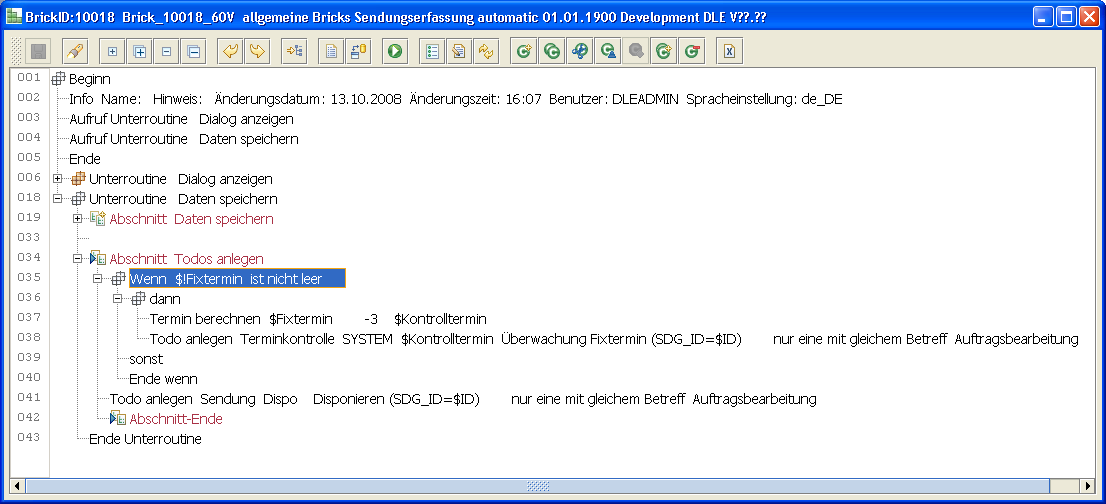Expand Abschnitt Daten speichern section
1106x504 pixels.
(78, 219)
